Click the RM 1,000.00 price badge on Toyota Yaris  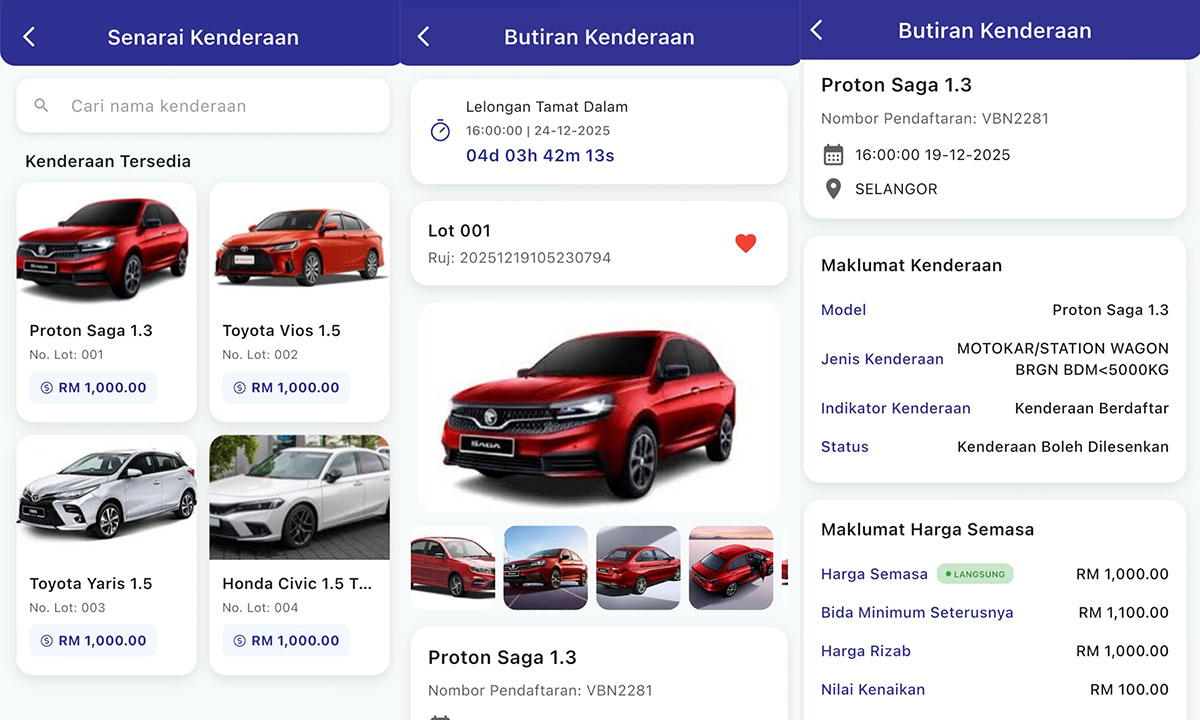pyautogui.click(x=93, y=640)
